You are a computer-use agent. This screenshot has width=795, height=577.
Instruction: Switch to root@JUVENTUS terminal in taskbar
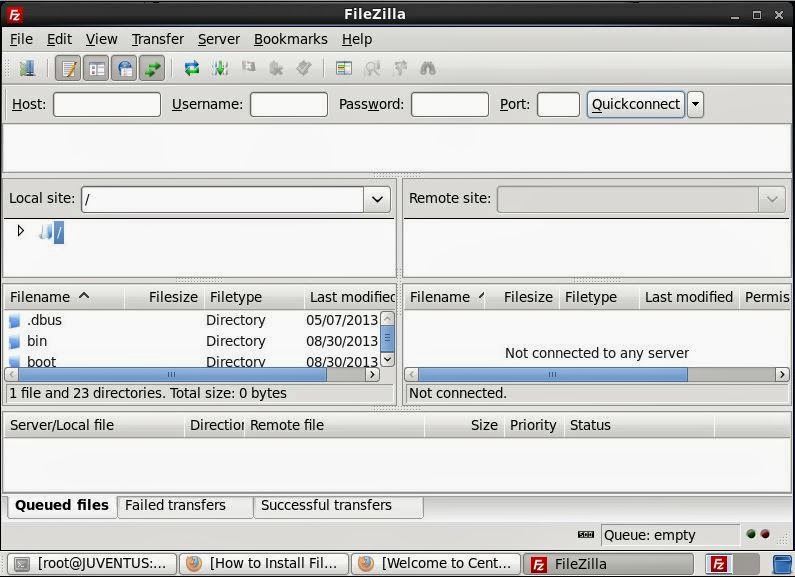pyautogui.click(x=92, y=563)
